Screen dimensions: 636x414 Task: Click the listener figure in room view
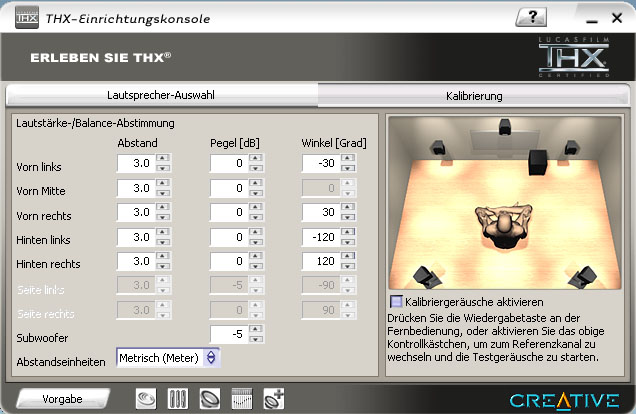click(x=504, y=225)
